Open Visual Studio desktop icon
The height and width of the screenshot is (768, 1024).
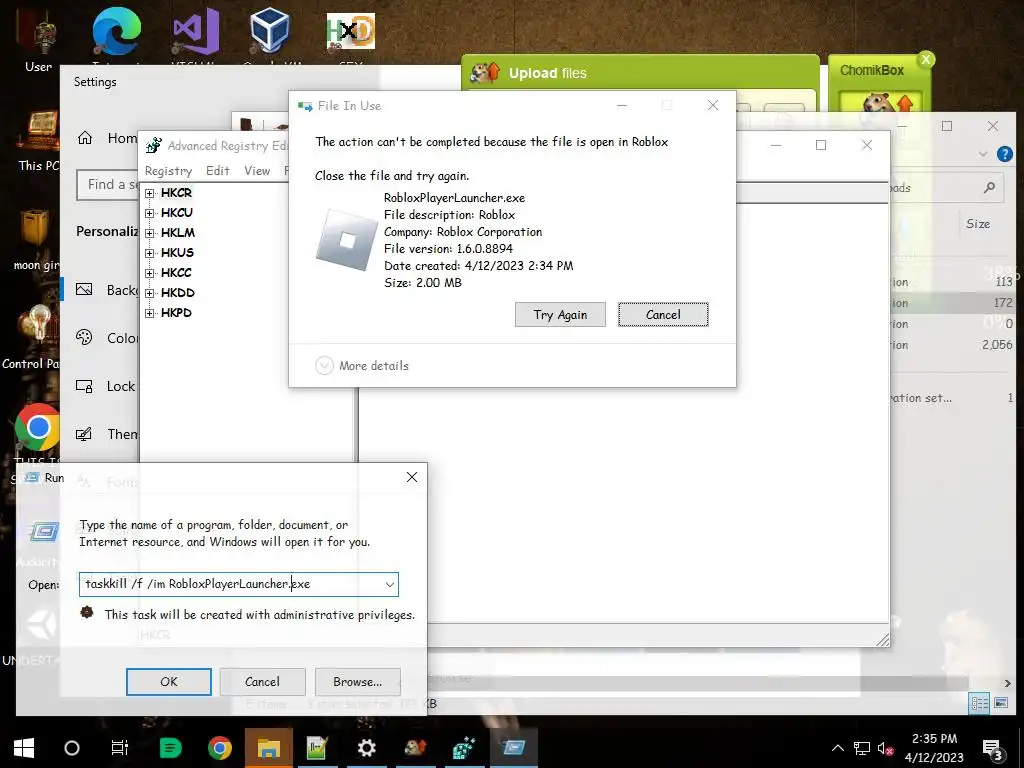tap(195, 31)
